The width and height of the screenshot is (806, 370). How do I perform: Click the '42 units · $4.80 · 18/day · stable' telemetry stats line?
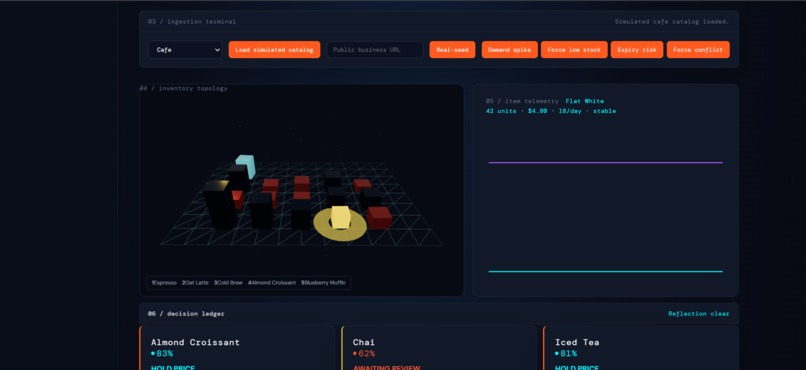(x=551, y=111)
